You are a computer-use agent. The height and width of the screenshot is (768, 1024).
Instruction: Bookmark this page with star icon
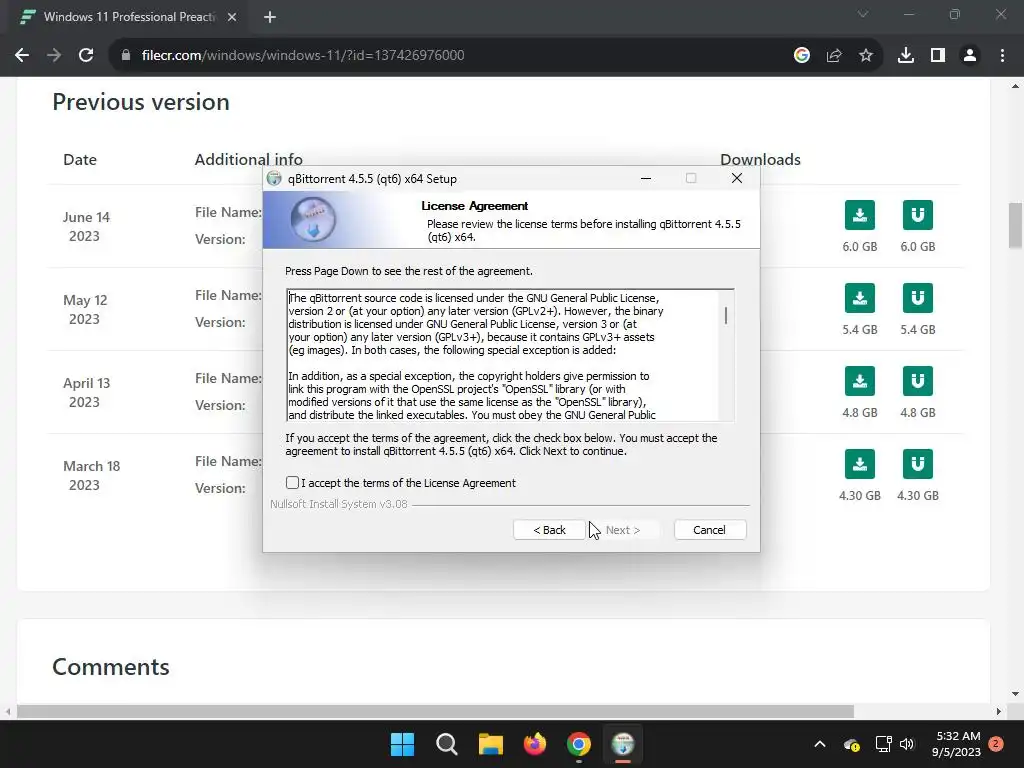tap(866, 55)
